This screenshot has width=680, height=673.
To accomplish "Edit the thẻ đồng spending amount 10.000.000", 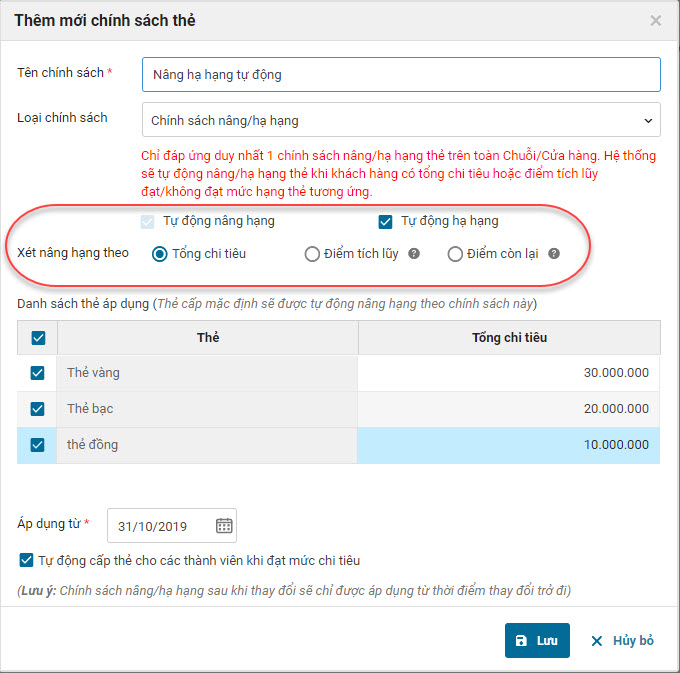I will (x=508, y=445).
